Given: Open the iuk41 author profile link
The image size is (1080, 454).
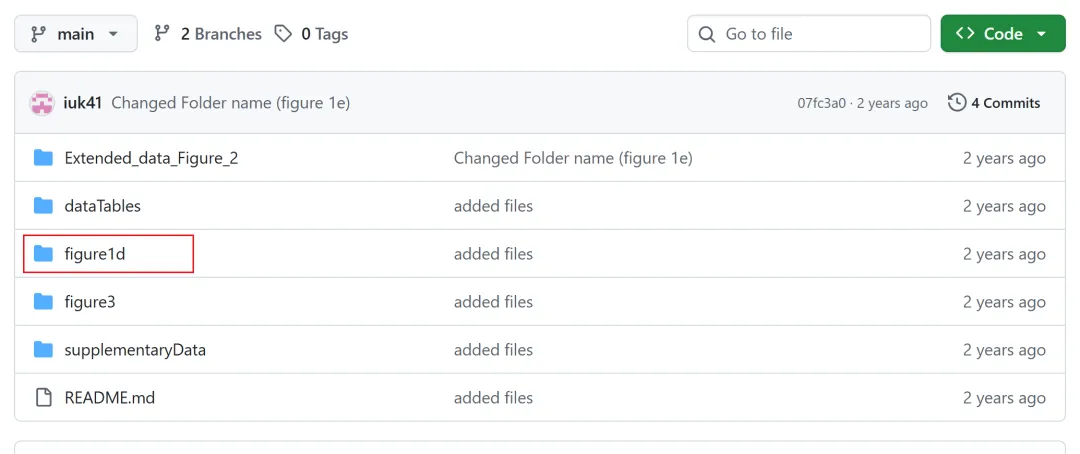Looking at the screenshot, I should [84, 103].
